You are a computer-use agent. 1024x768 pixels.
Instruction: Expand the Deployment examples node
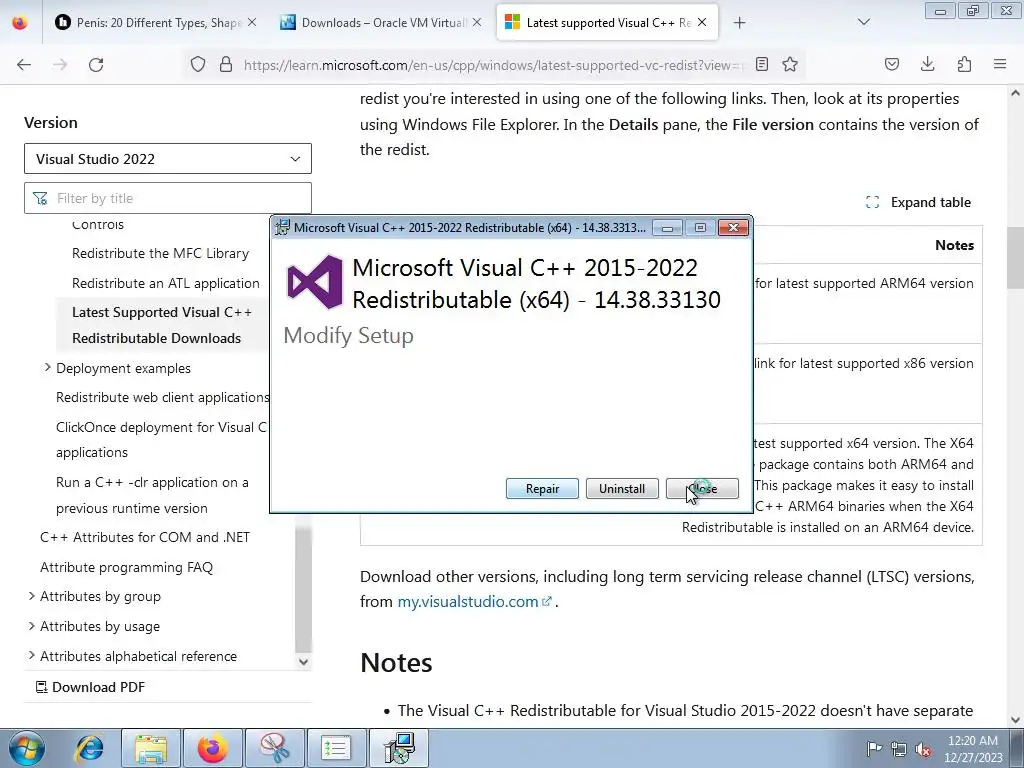point(47,368)
